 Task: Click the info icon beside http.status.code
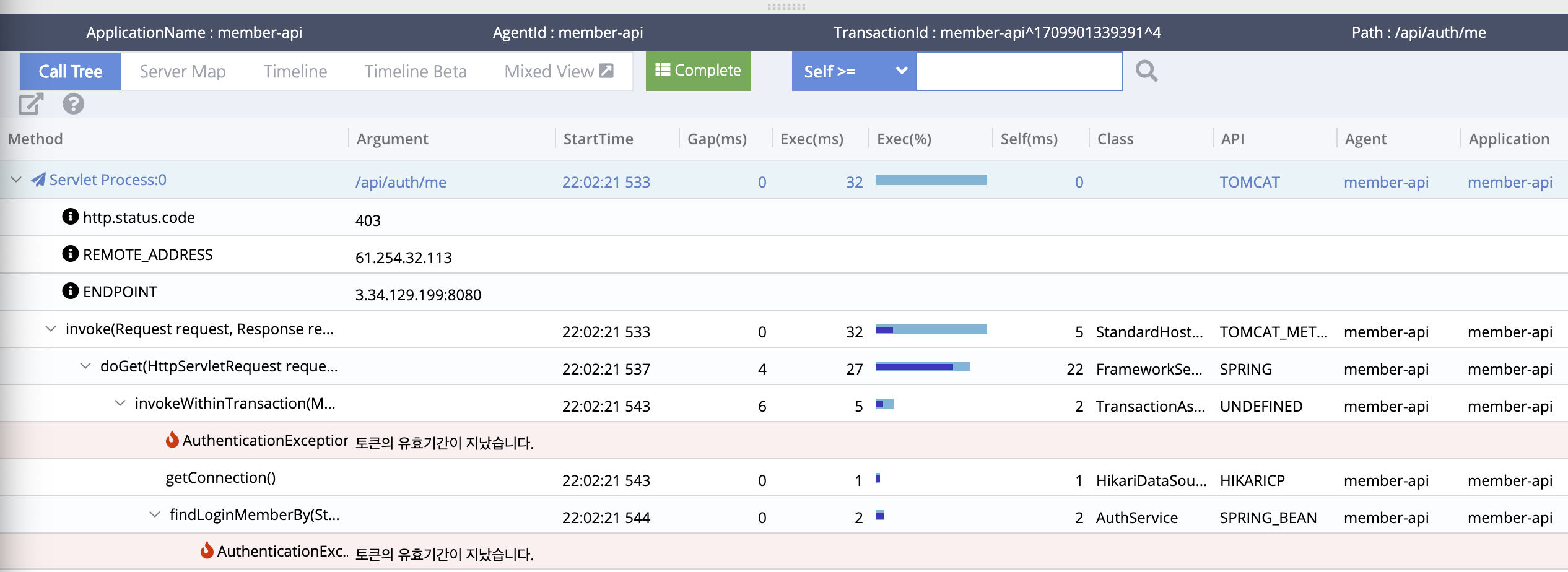pyautogui.click(x=71, y=217)
